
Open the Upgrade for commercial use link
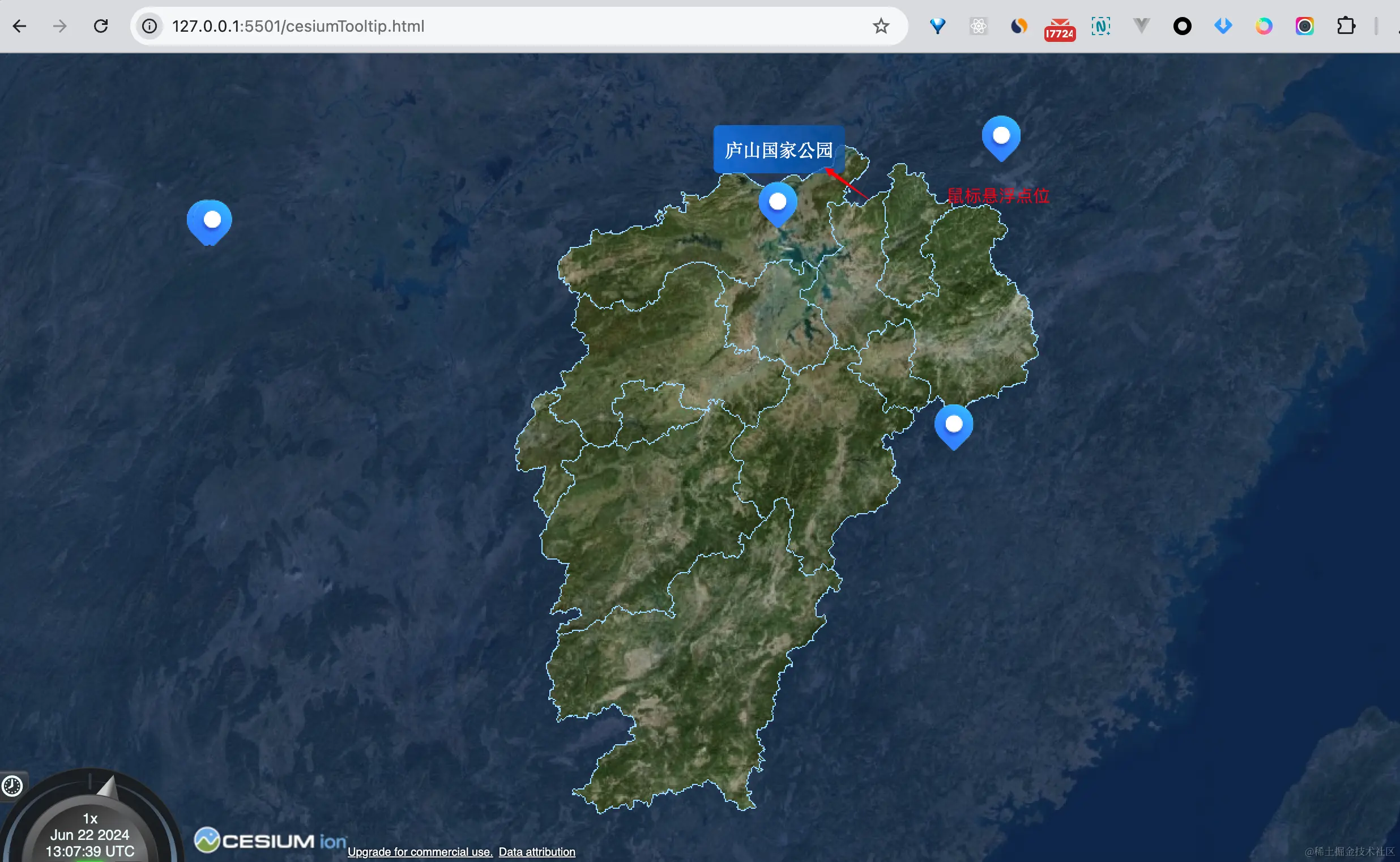pyautogui.click(x=420, y=852)
